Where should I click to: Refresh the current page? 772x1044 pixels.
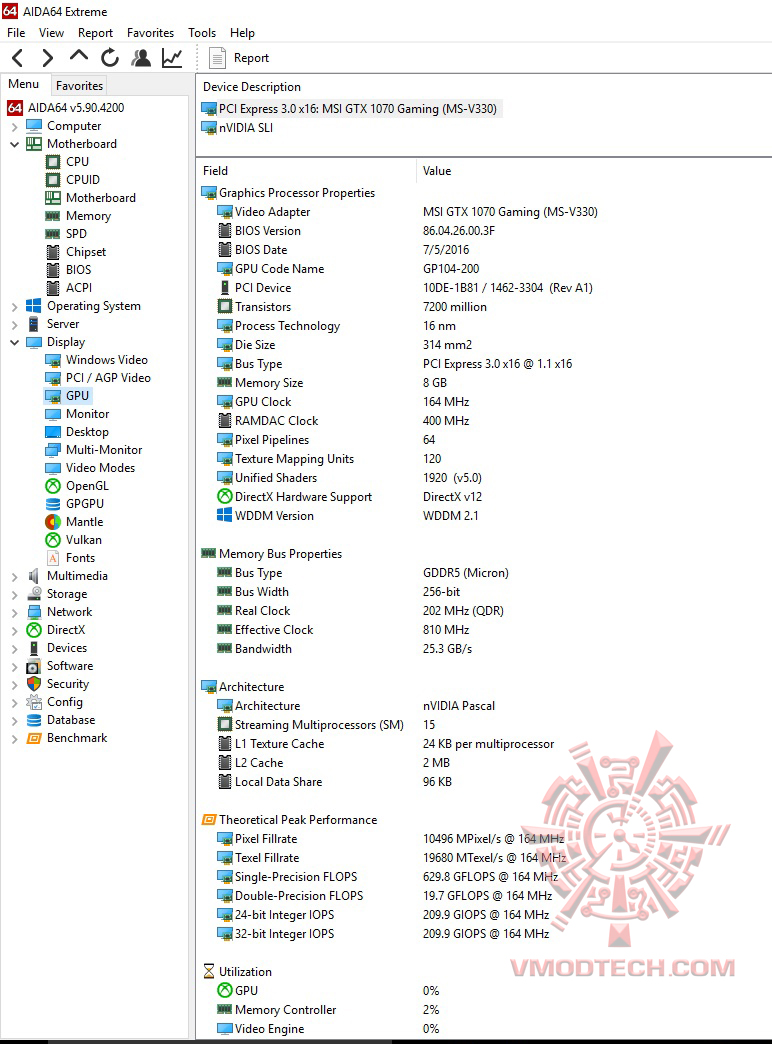(x=110, y=58)
